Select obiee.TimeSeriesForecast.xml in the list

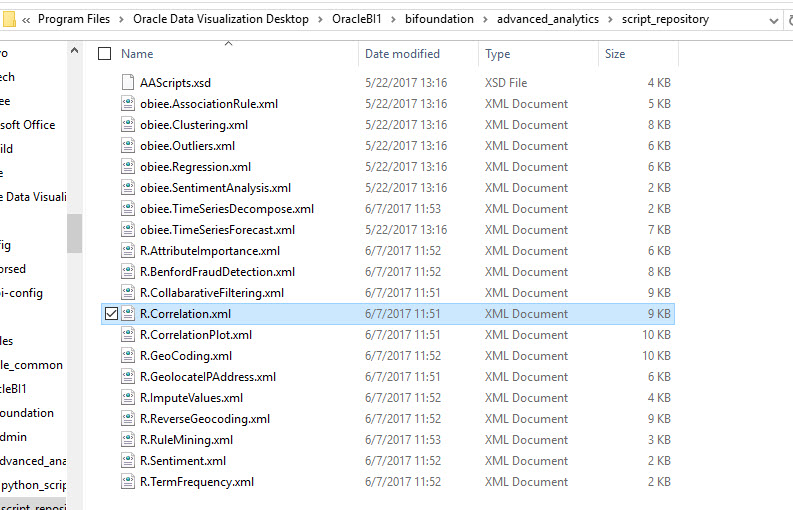click(x=217, y=230)
